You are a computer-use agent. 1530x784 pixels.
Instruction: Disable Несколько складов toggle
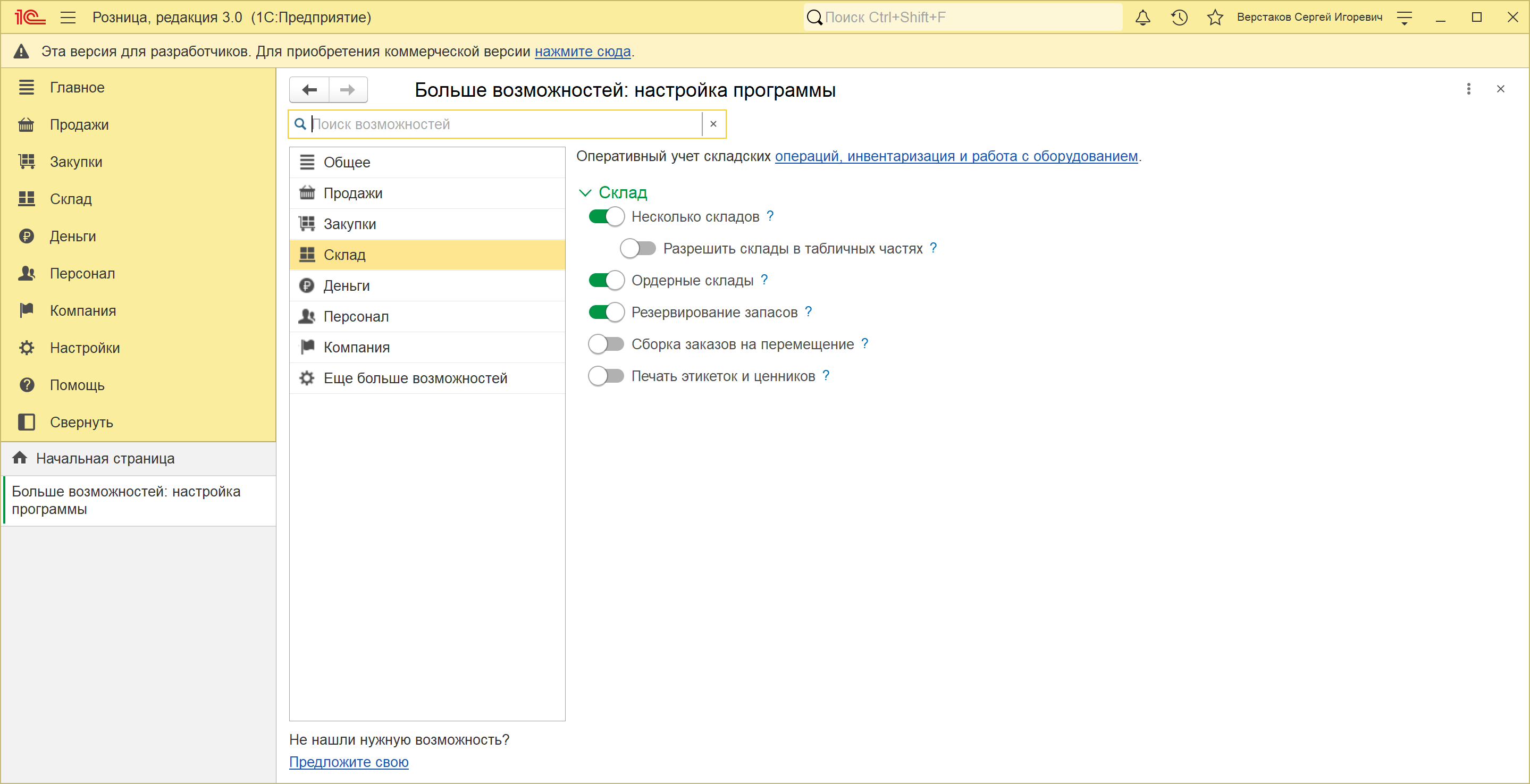tap(606, 216)
